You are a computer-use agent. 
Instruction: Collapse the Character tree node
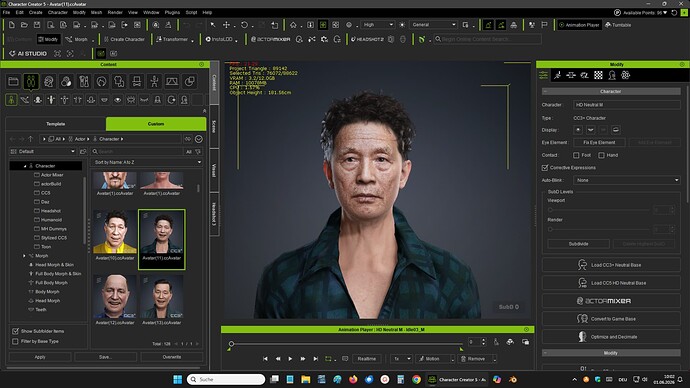pyautogui.click(x=25, y=166)
